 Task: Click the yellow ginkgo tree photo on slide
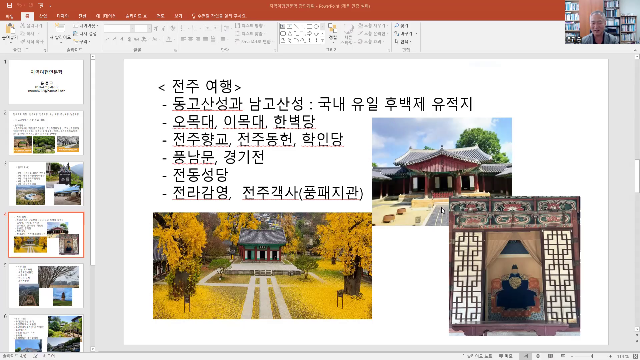pyautogui.click(x=262, y=266)
